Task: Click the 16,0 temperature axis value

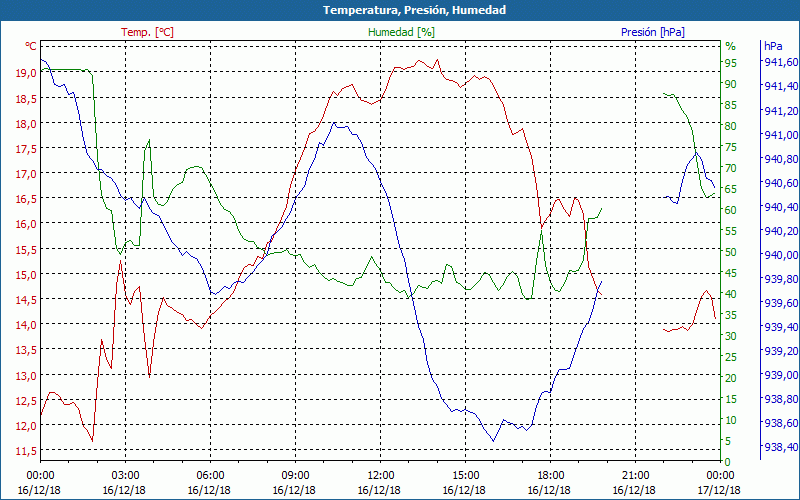Action: click(x=27, y=224)
